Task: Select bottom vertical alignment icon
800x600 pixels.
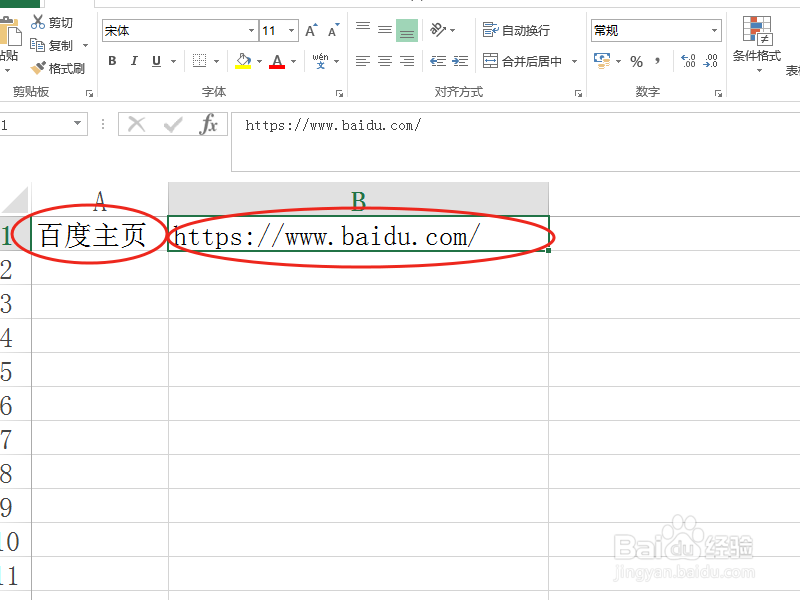Action: 407,31
